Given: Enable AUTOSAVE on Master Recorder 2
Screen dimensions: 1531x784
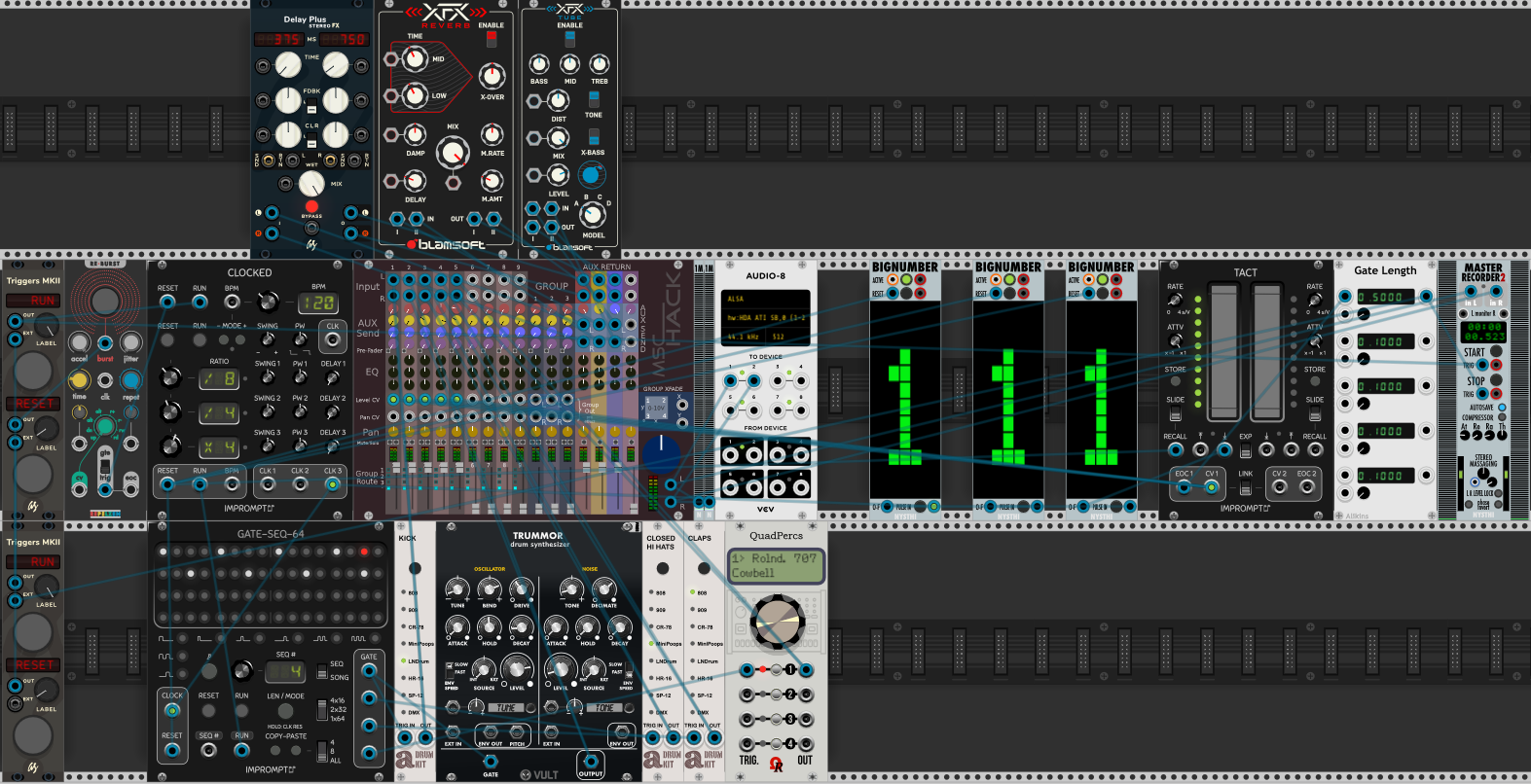Looking at the screenshot, I should (x=1502, y=408).
